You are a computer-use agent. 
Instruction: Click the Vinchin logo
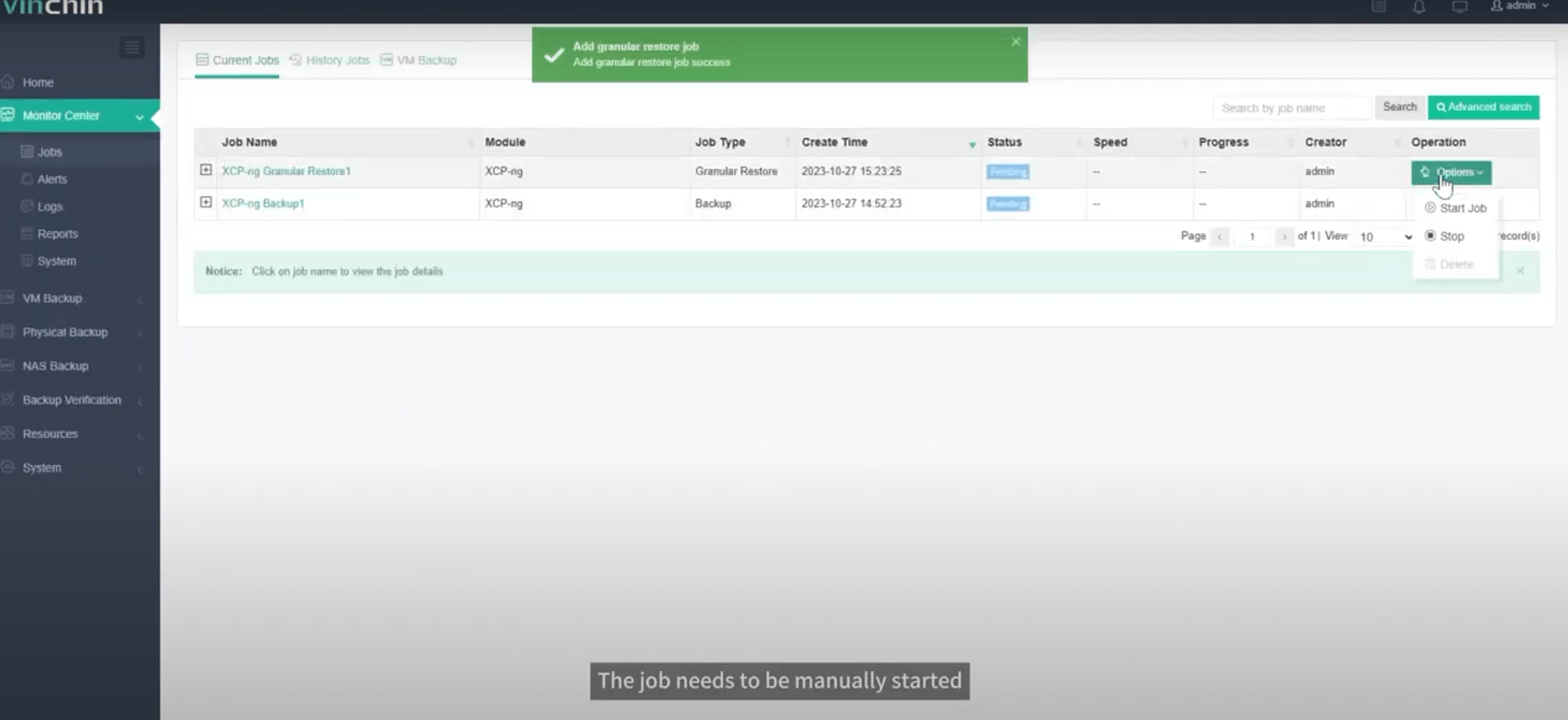coord(52,7)
